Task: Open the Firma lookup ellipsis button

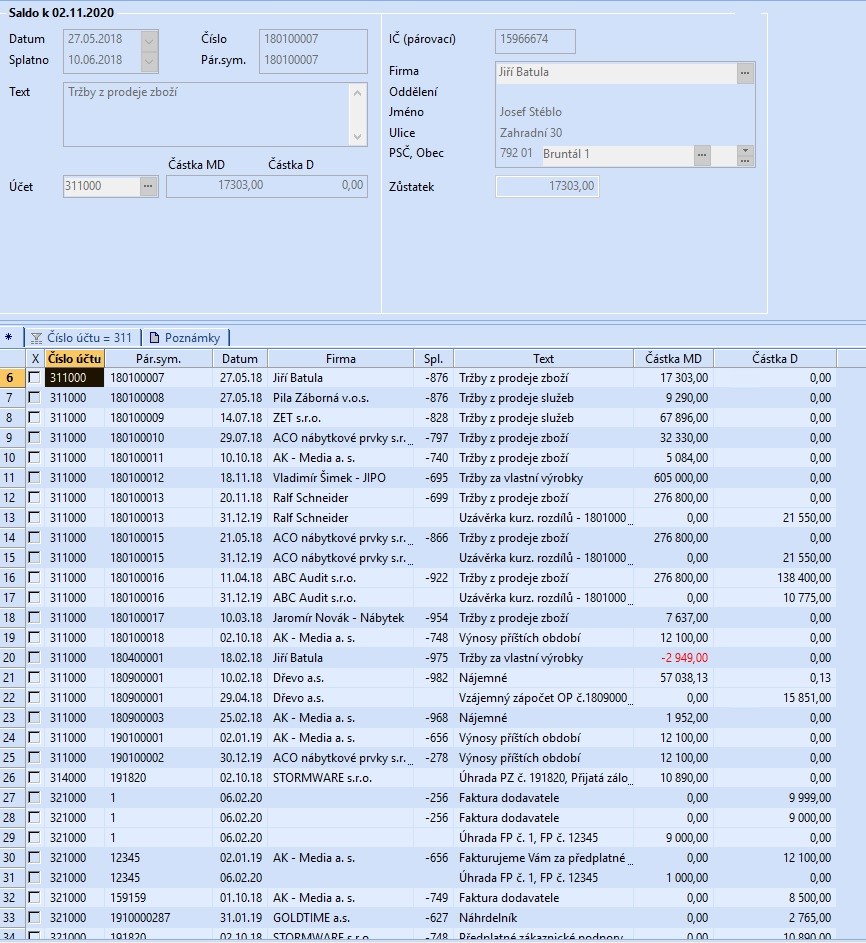Action: click(745, 73)
